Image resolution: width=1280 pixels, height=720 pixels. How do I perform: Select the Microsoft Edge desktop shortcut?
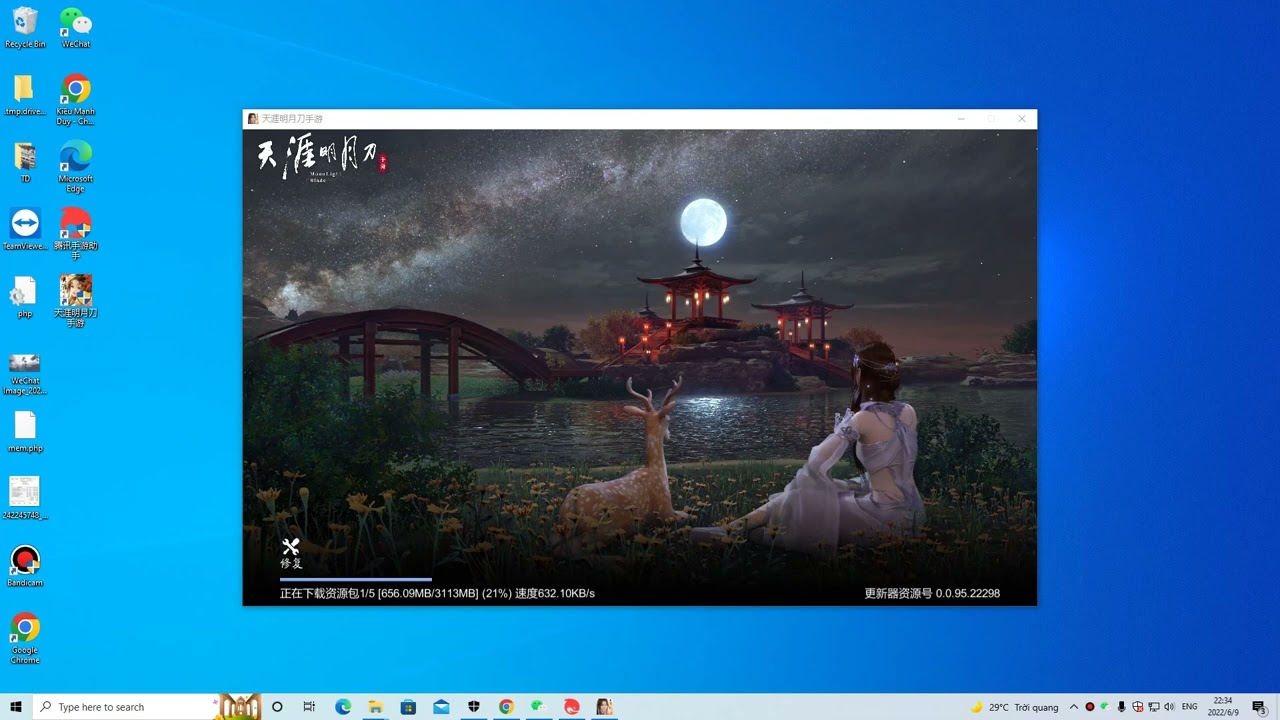(76, 167)
